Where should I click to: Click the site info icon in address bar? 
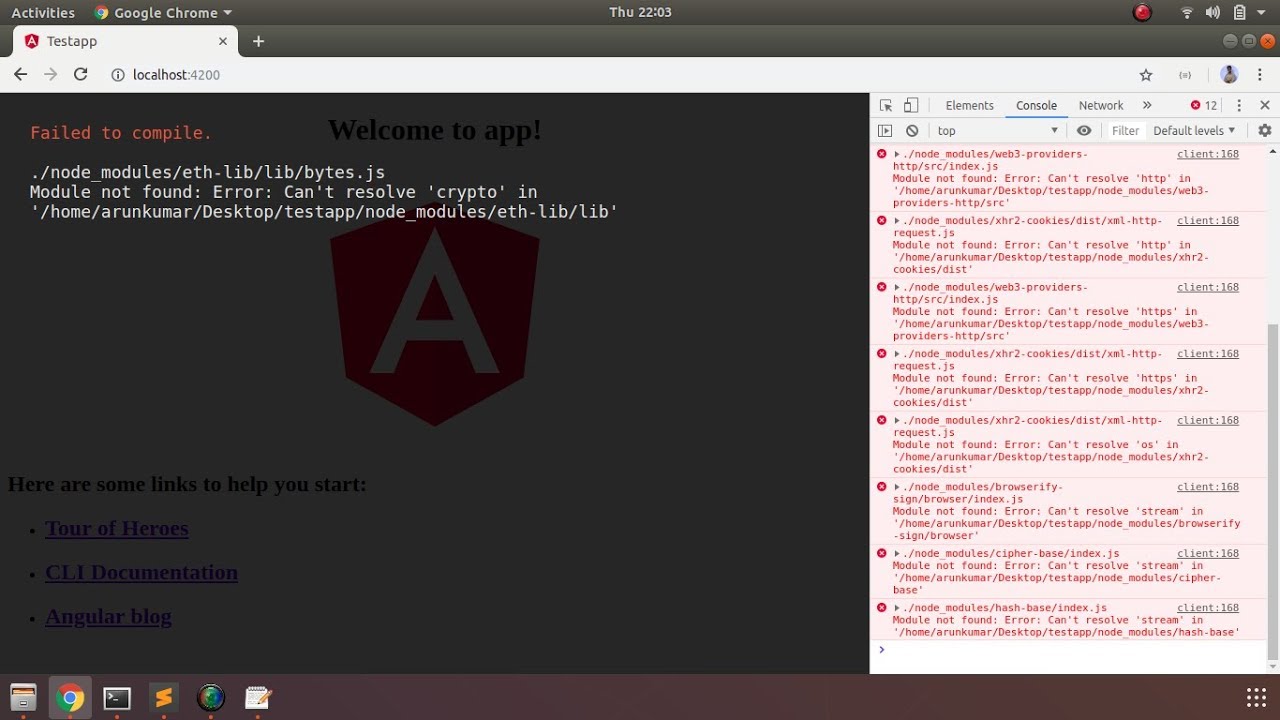tap(117, 75)
